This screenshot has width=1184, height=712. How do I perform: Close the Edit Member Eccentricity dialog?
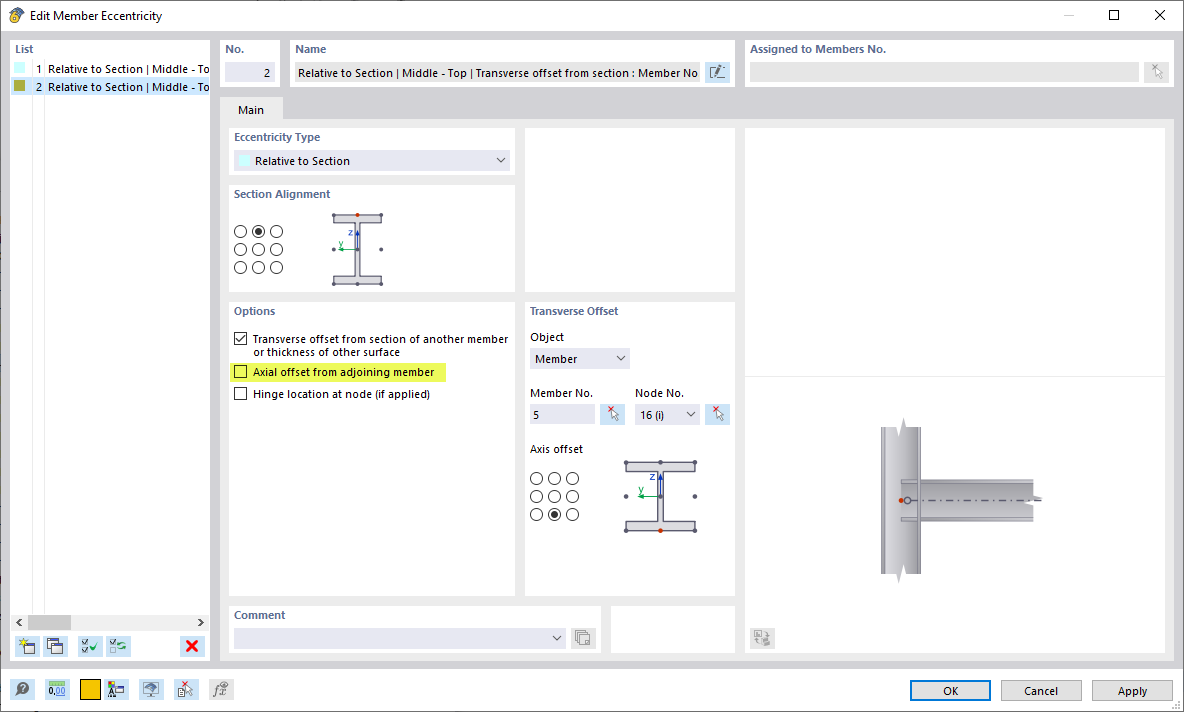pyautogui.click(x=1160, y=15)
